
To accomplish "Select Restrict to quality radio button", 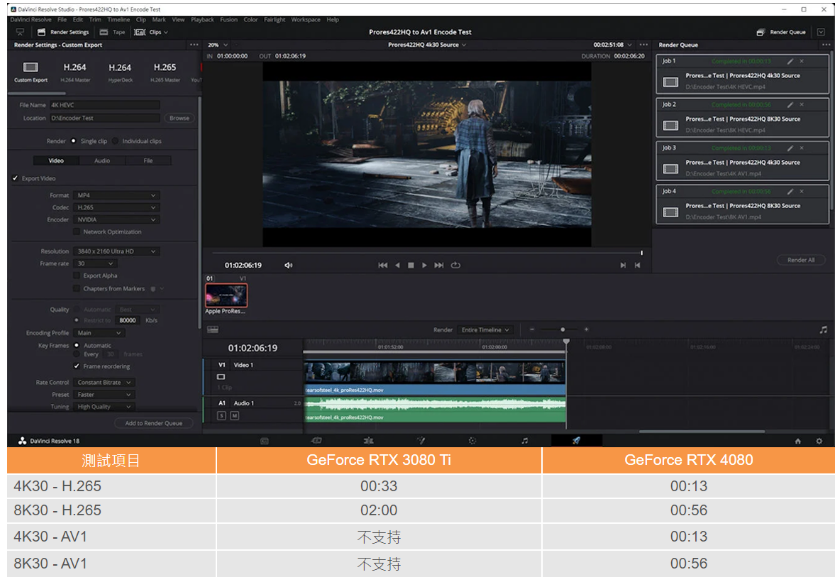I will [77, 320].
